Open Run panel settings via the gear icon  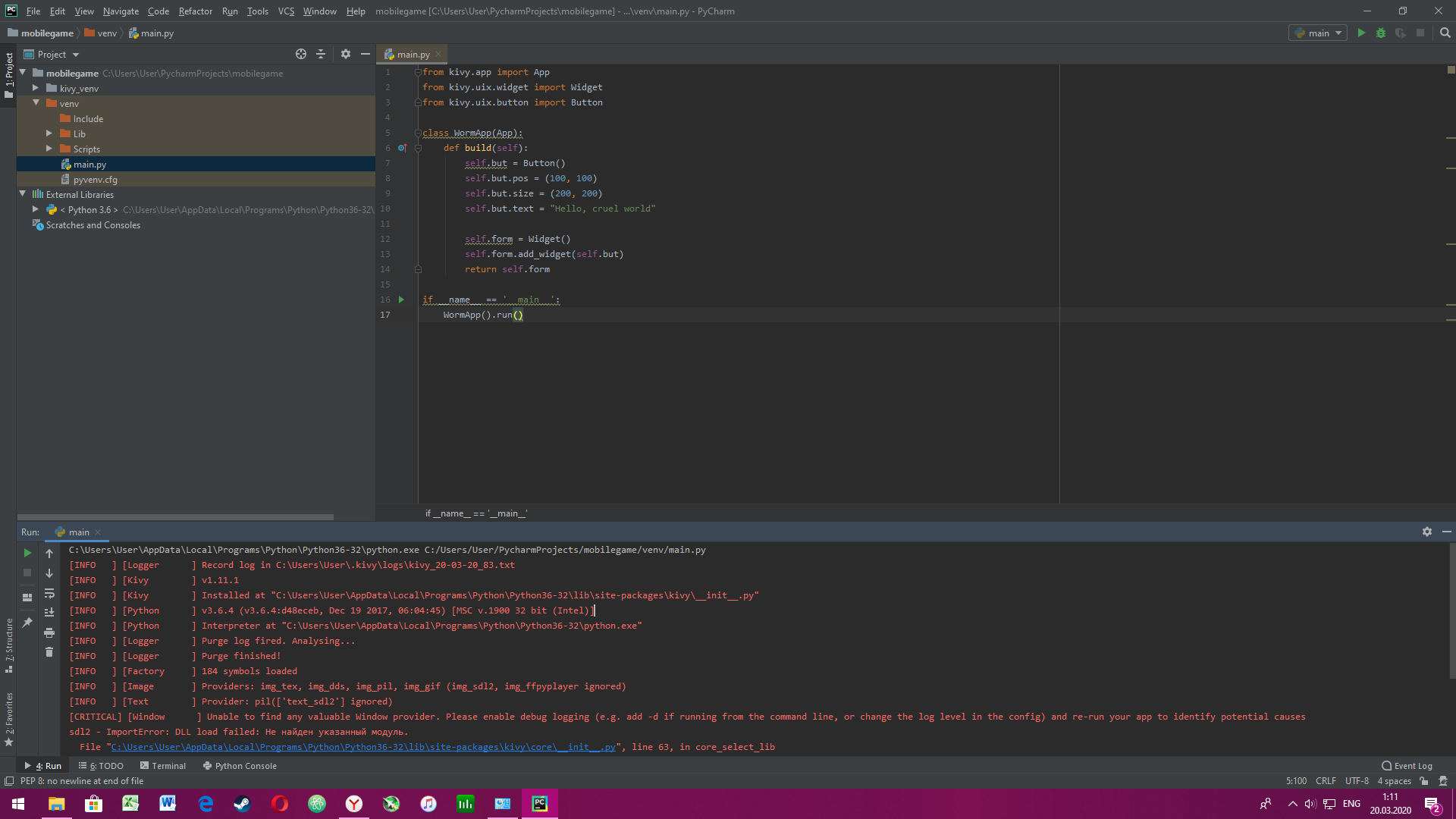coord(1427,532)
